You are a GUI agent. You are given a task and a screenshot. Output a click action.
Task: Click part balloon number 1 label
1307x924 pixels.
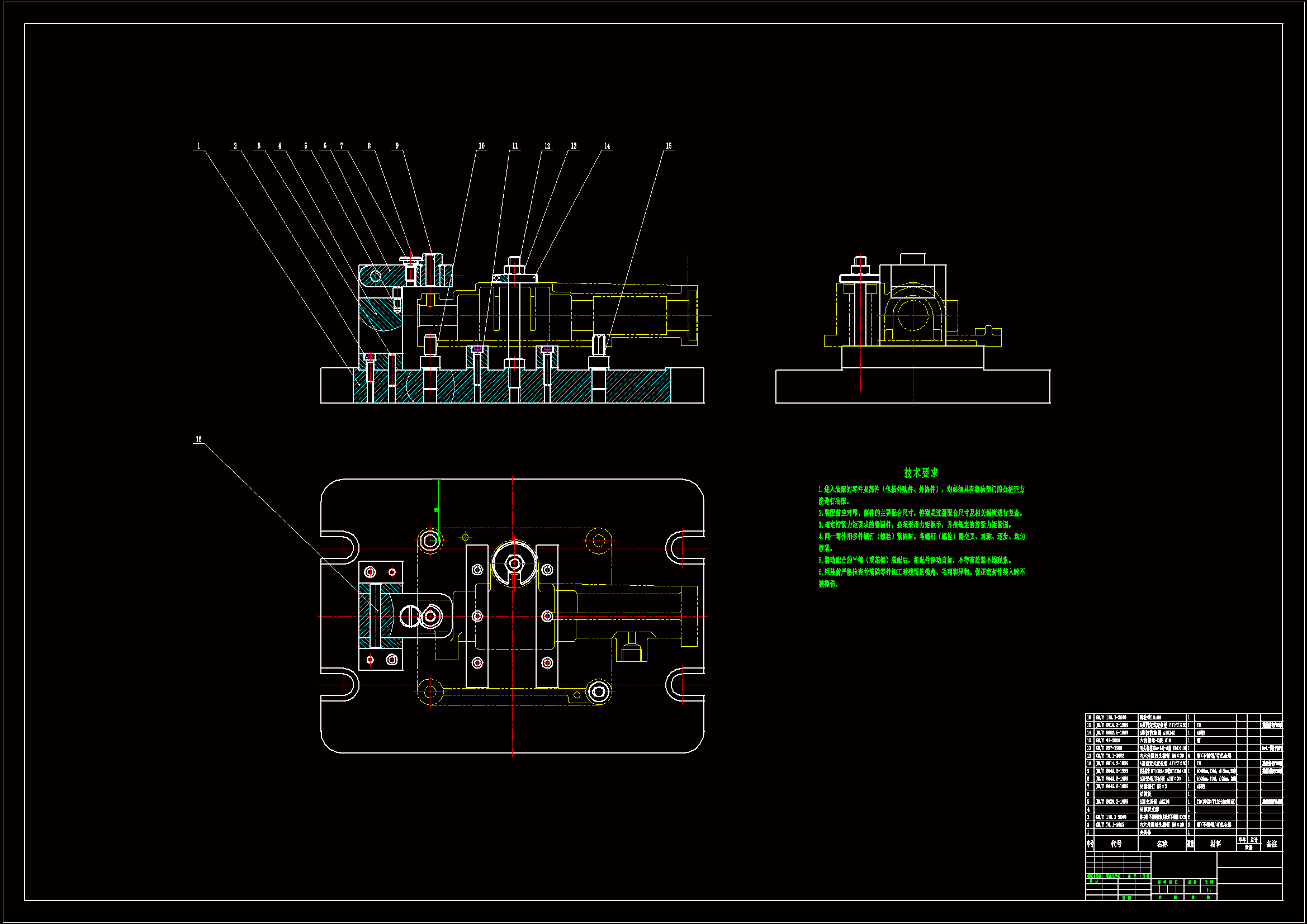coord(198,146)
